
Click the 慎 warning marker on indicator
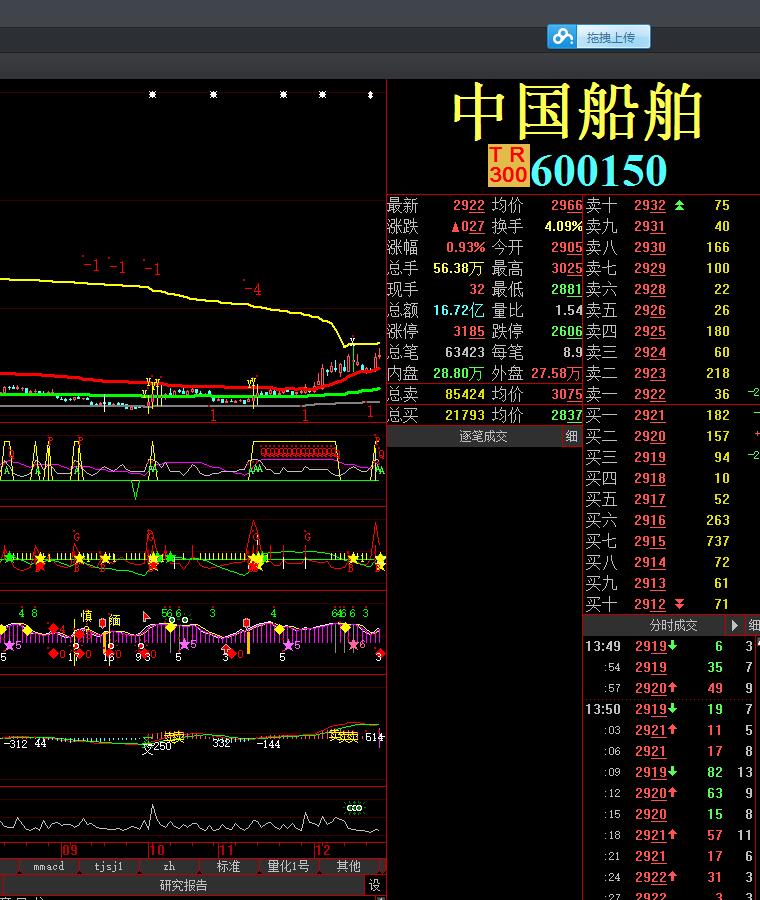click(x=86, y=616)
